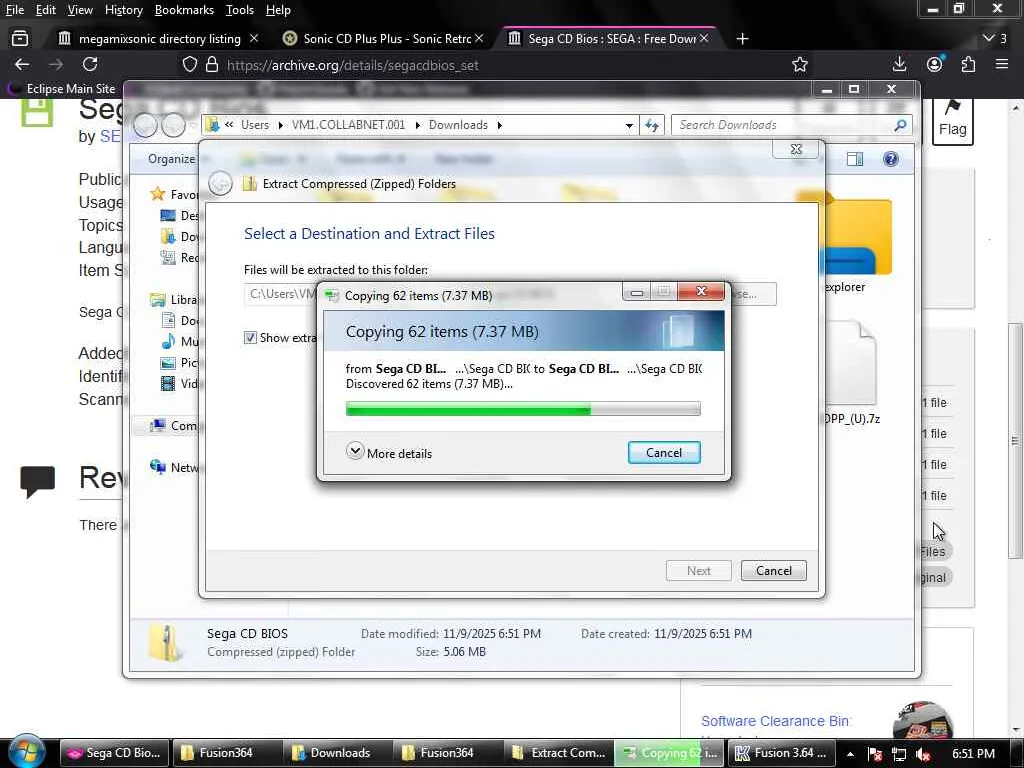This screenshot has height=768, width=1024.
Task: Open the History menu
Action: [x=123, y=10]
